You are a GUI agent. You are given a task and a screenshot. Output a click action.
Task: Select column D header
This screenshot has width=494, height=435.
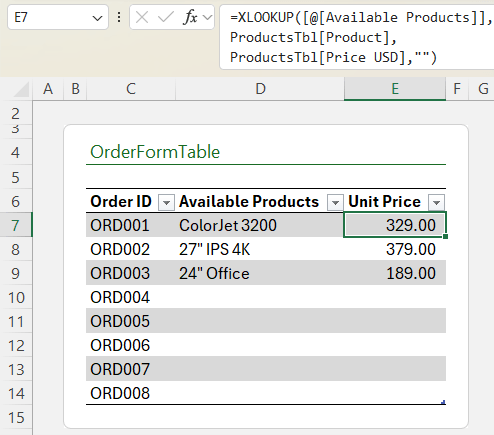pyautogui.click(x=260, y=89)
